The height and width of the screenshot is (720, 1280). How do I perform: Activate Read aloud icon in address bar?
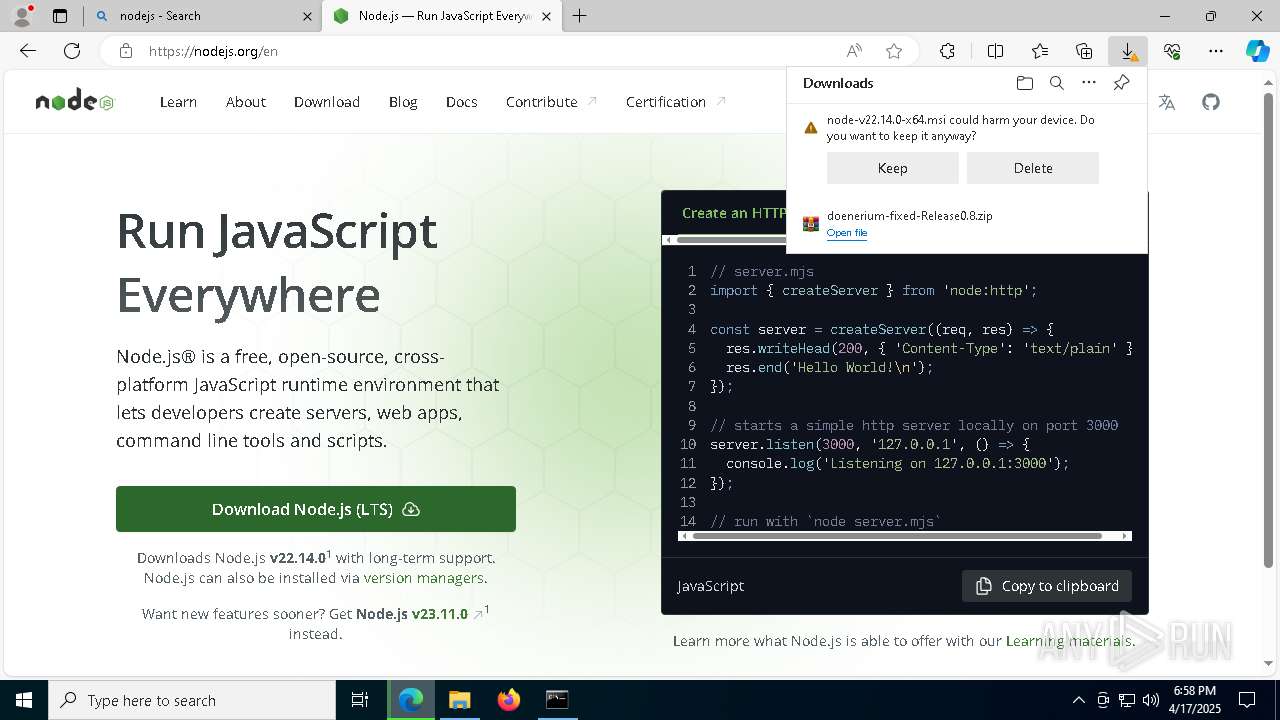click(x=854, y=51)
